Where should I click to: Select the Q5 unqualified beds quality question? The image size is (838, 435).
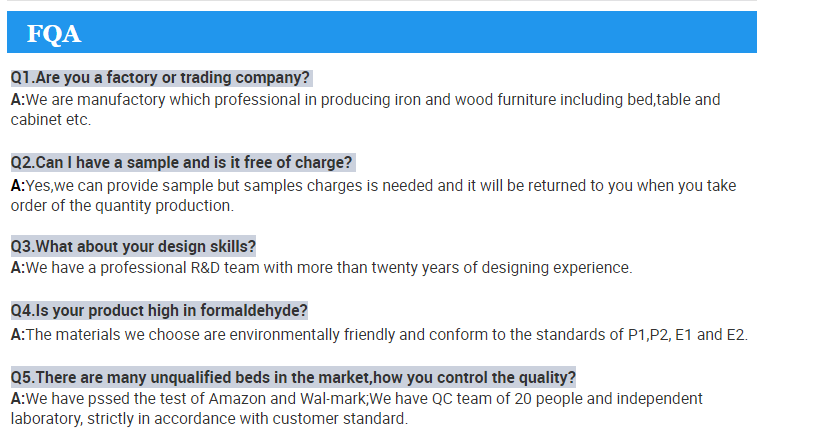tap(293, 377)
